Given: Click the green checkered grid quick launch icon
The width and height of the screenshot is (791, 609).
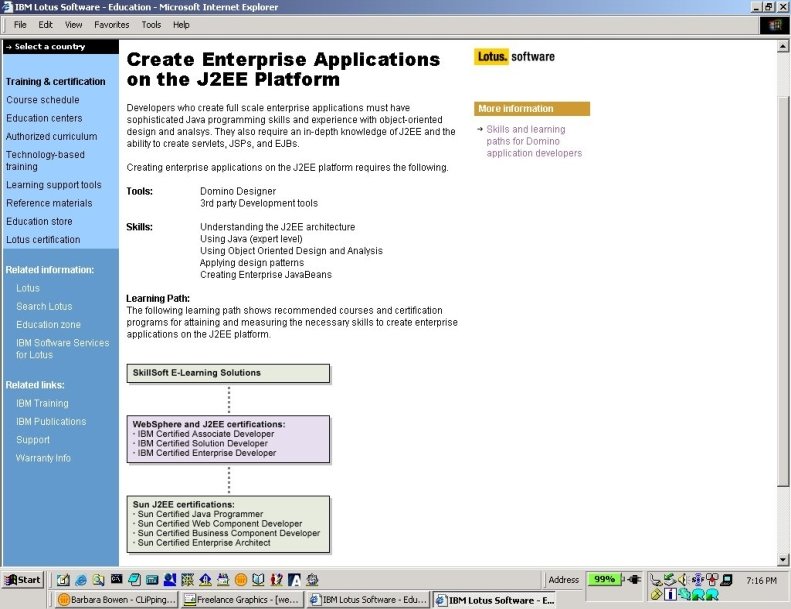Looking at the screenshot, I should [188, 580].
